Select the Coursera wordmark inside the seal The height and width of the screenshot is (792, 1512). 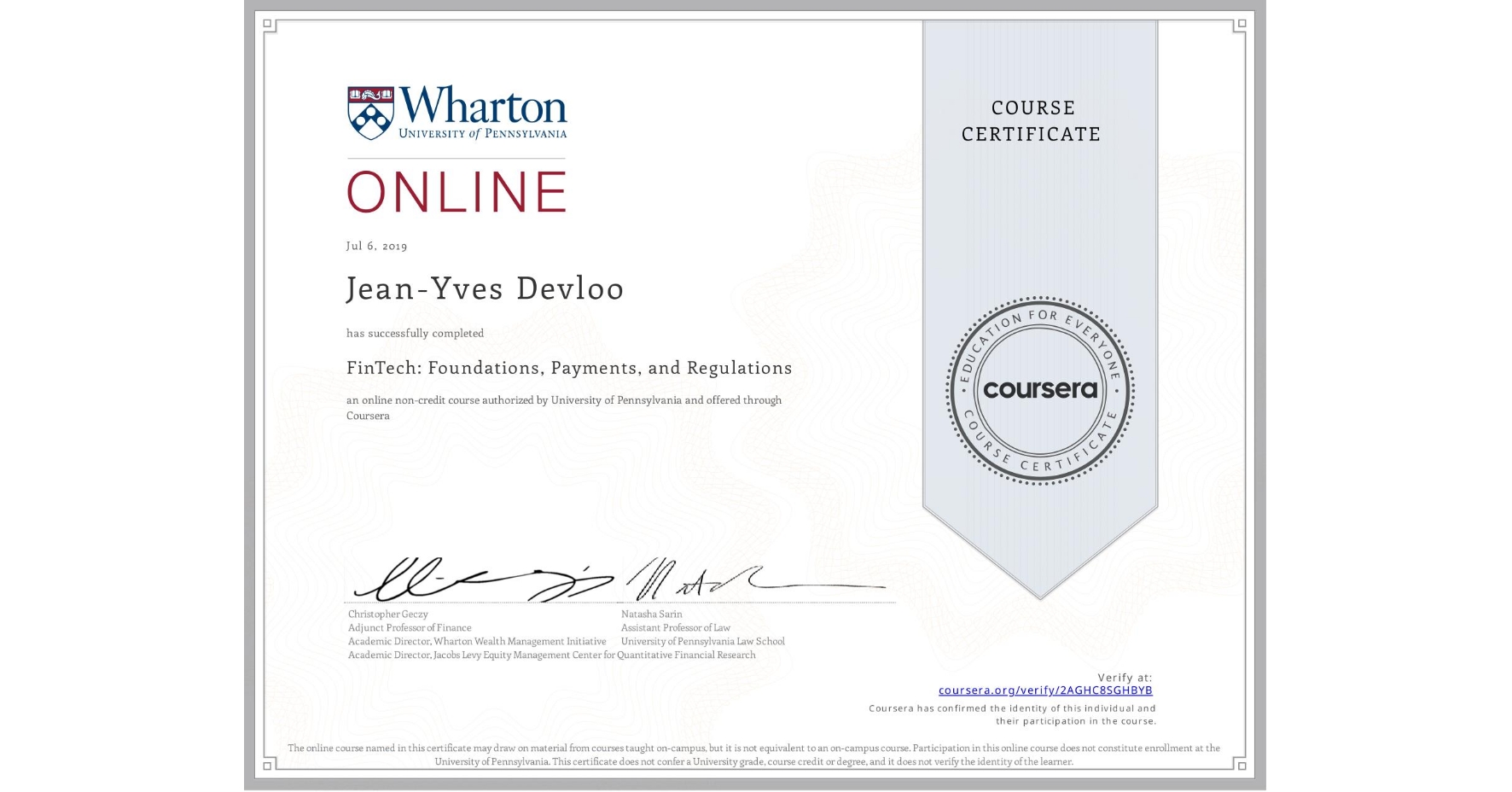pyautogui.click(x=1042, y=391)
